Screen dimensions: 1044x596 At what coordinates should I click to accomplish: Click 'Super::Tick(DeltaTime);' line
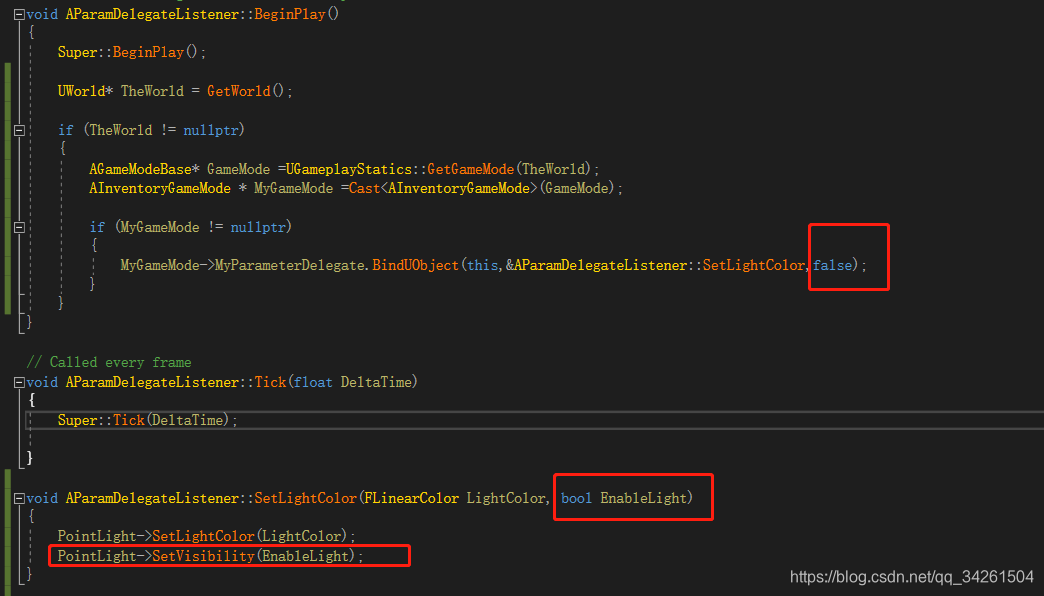(147, 420)
